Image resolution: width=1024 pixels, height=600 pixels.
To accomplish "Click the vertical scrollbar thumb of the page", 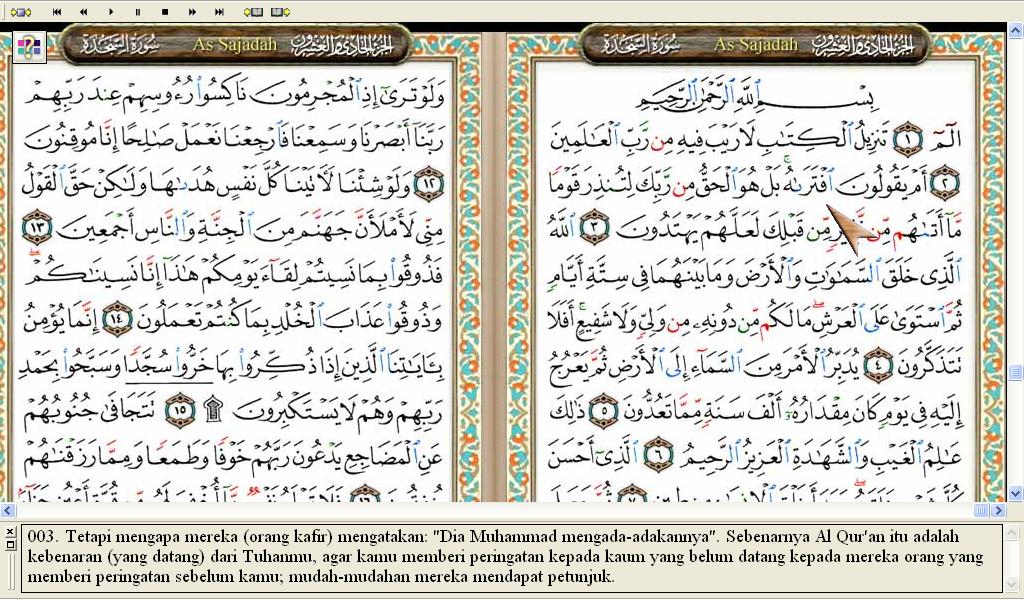I will 1015,372.
